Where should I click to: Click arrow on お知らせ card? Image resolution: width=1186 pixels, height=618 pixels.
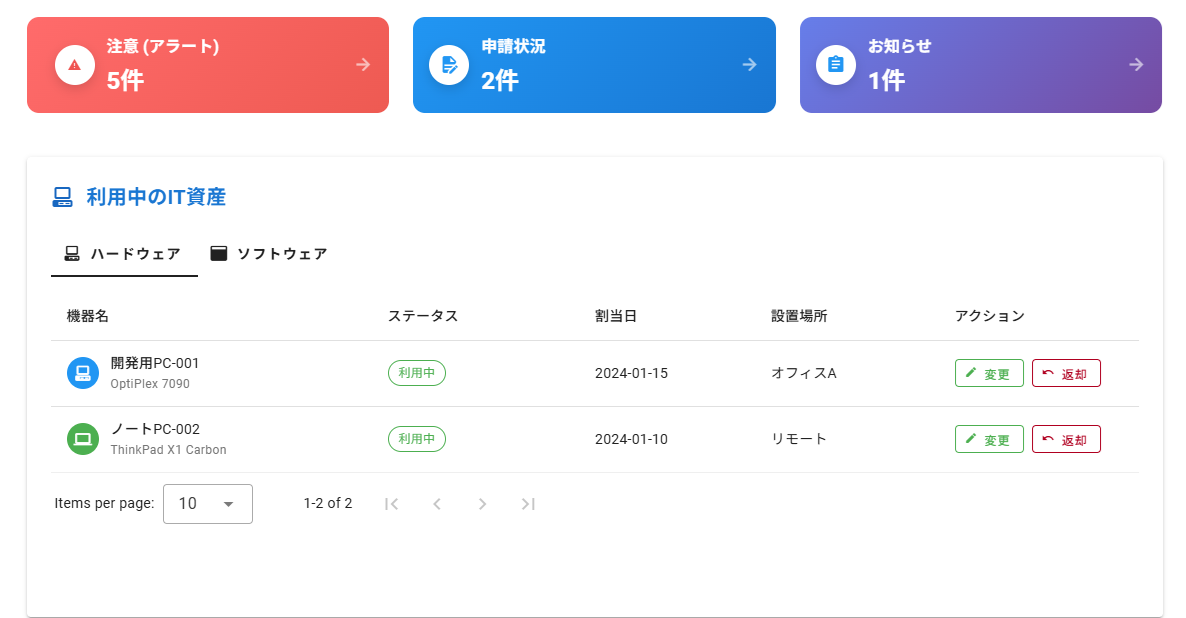[1136, 65]
